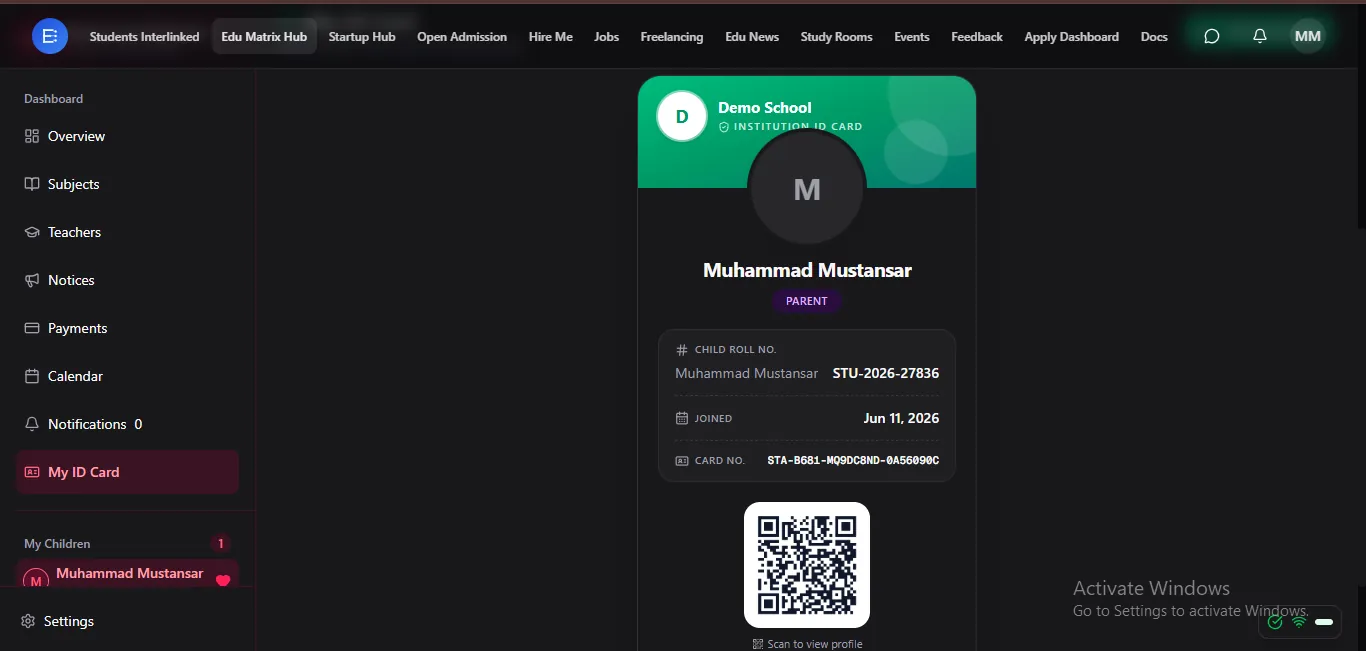Click the Dashboard section label
The height and width of the screenshot is (651, 1366).
click(x=54, y=99)
